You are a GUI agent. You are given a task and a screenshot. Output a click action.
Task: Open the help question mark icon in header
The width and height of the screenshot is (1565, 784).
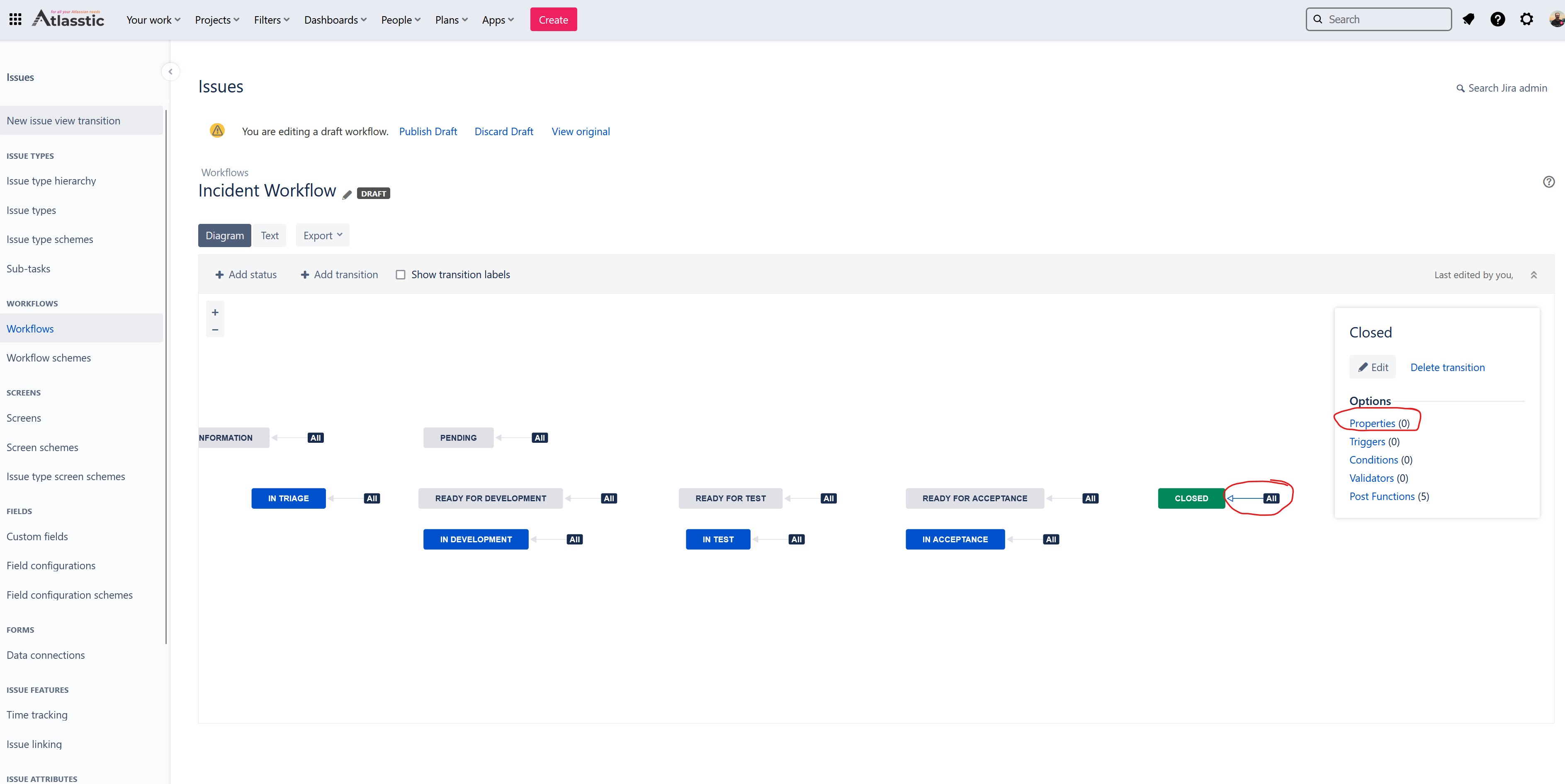[1498, 19]
